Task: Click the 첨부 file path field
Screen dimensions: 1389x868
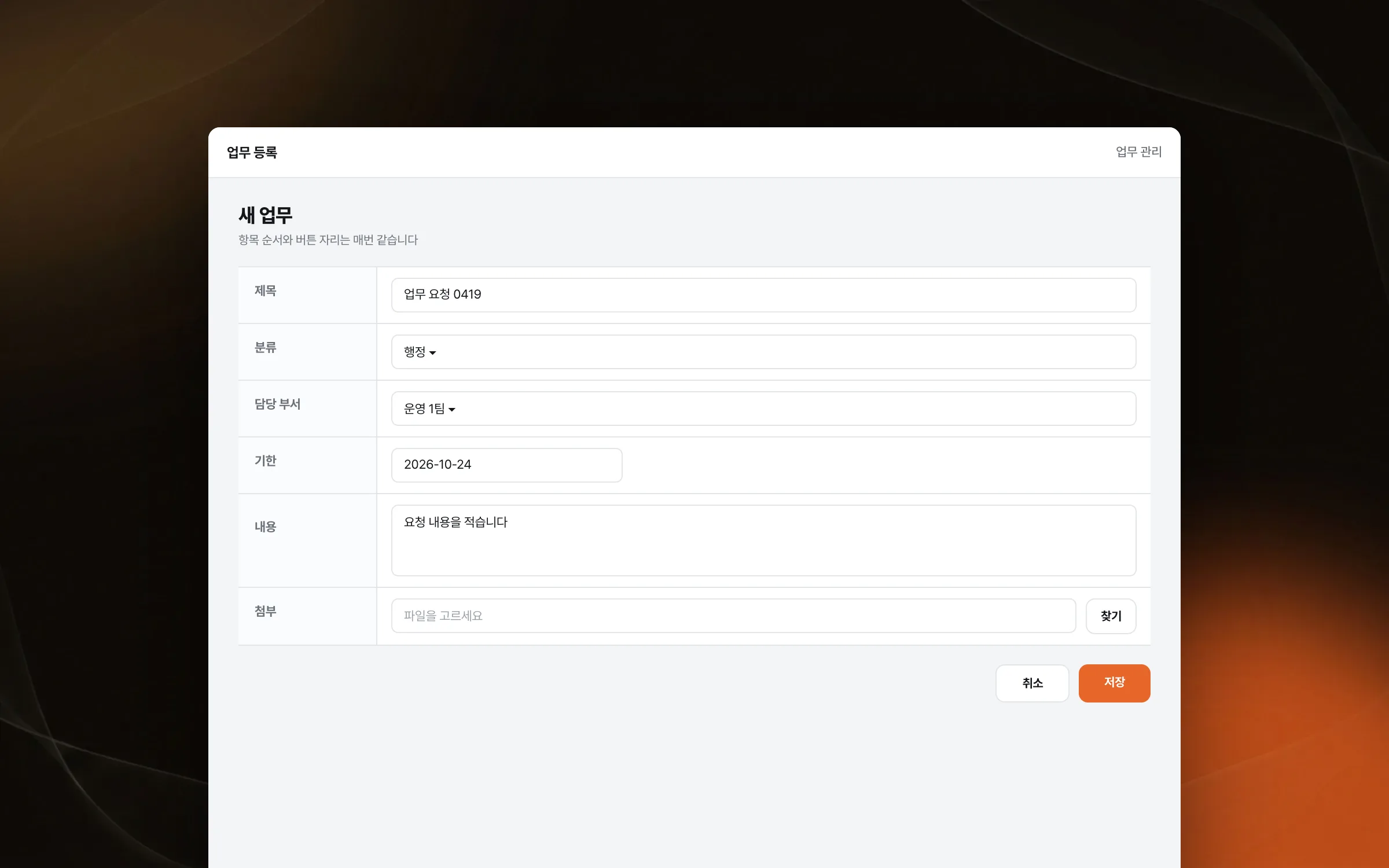Action: (733, 616)
